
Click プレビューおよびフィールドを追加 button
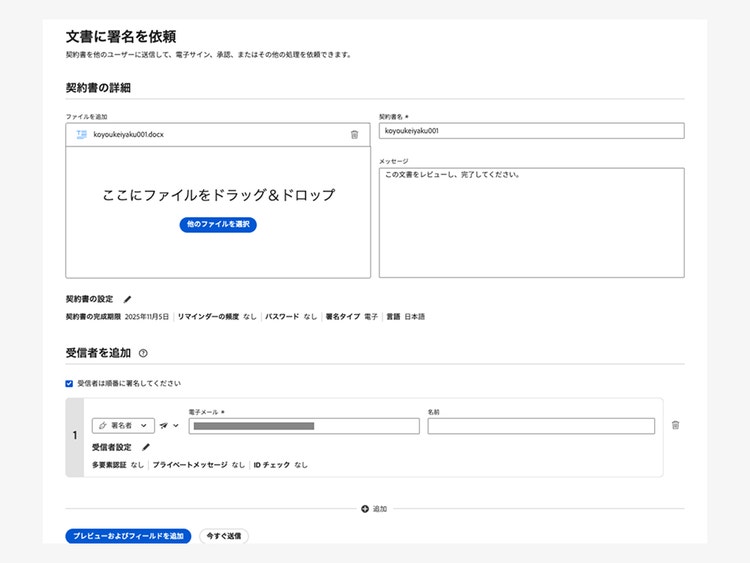(x=128, y=536)
